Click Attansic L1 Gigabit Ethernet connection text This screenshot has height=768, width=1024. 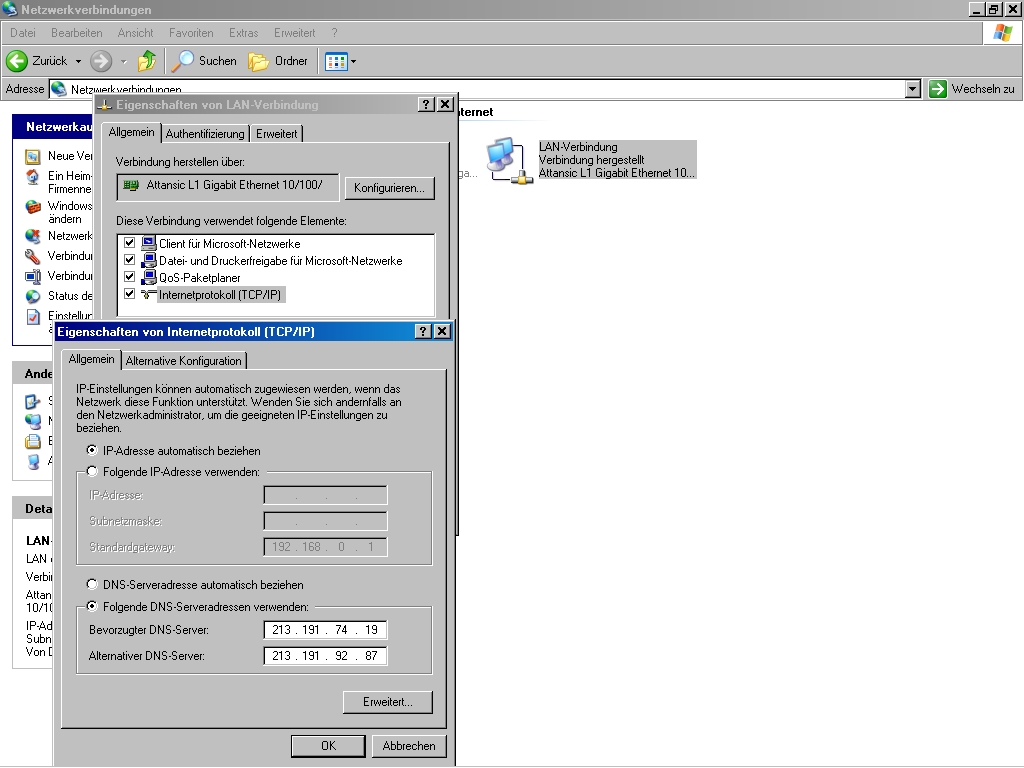pyautogui.click(x=616, y=173)
